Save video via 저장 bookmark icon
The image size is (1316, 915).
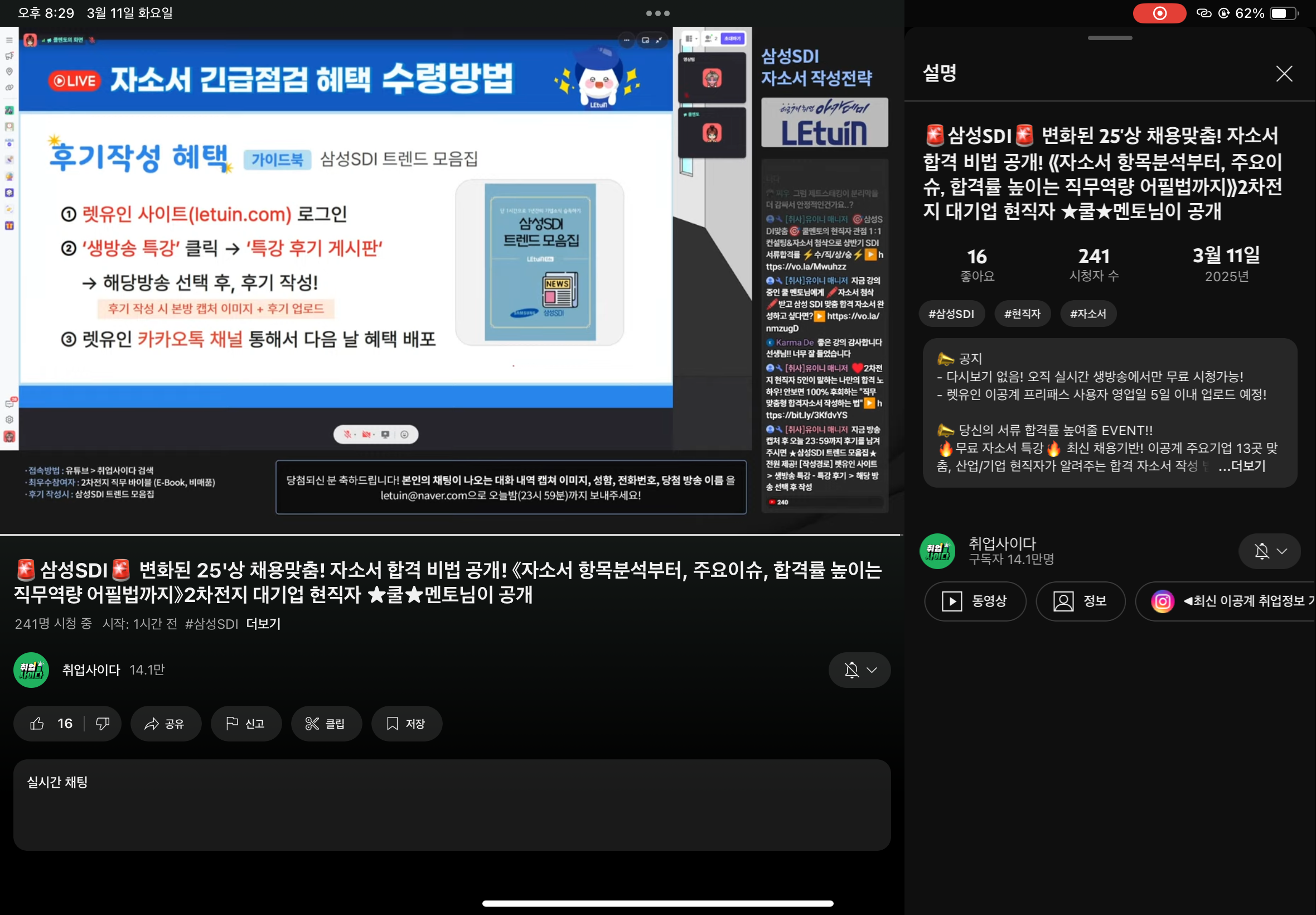coord(406,724)
